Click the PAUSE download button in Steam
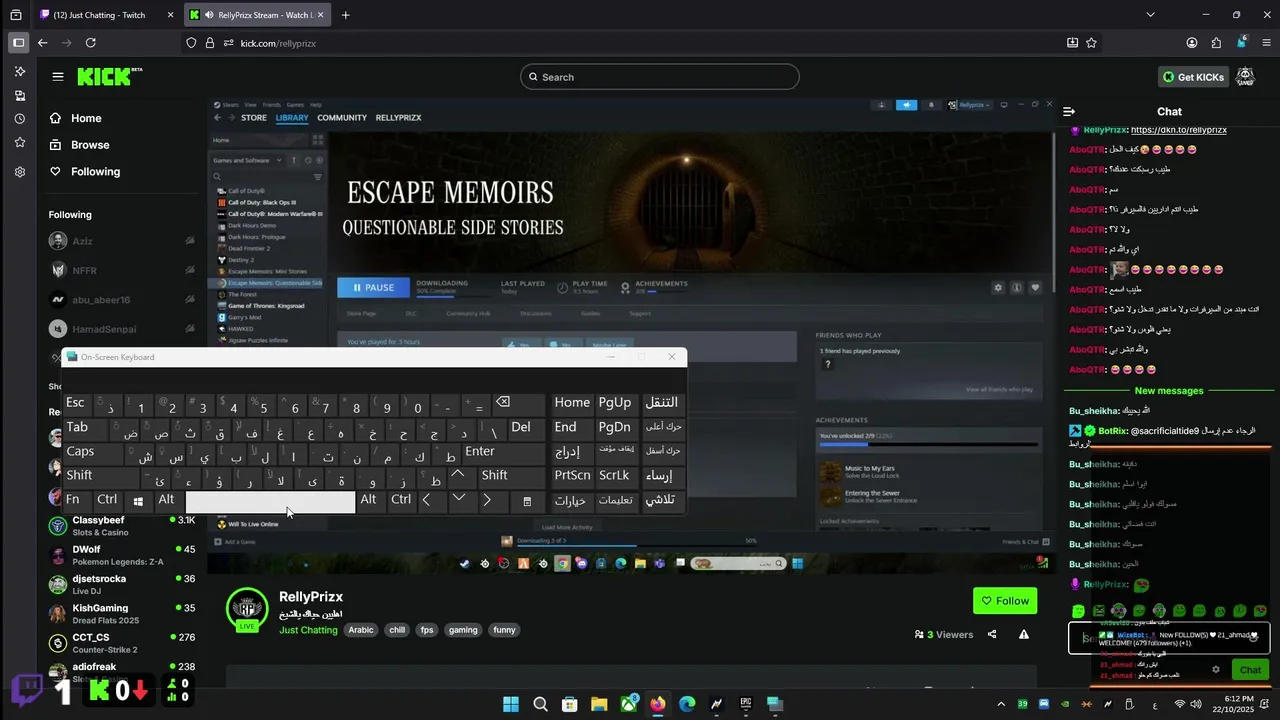This screenshot has width=1280, height=720. pyautogui.click(x=373, y=287)
